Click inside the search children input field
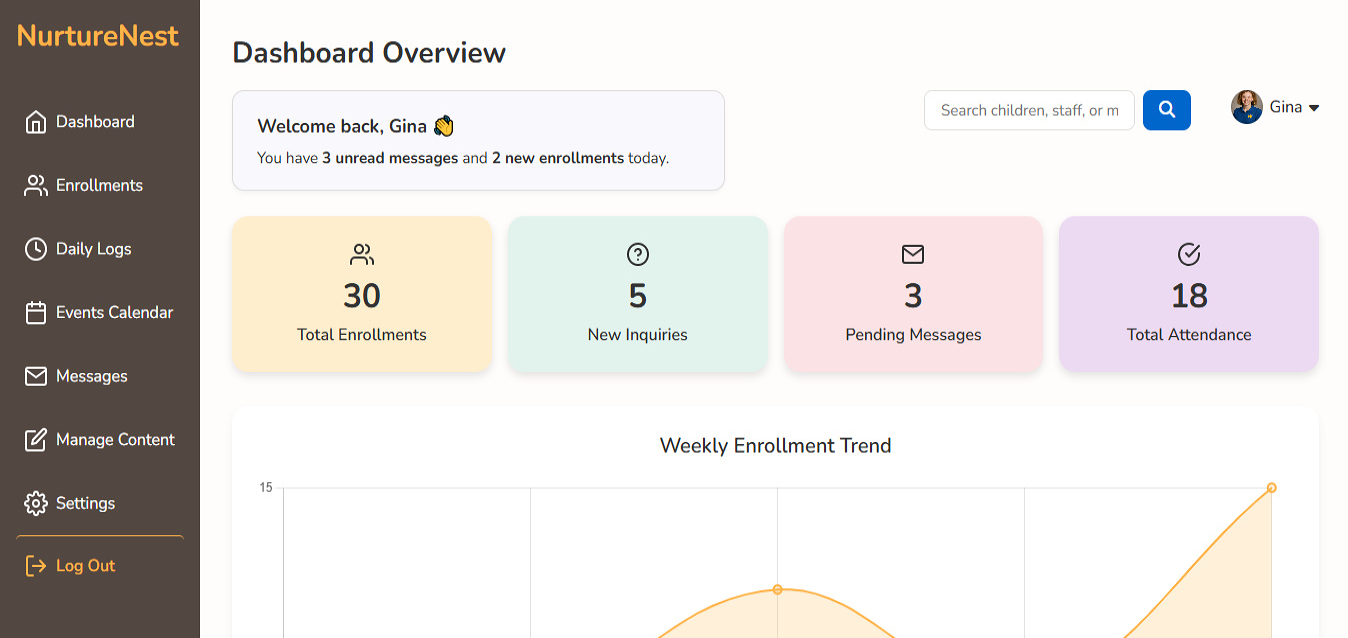Screen dimensions: 1348x638 point(1029,110)
